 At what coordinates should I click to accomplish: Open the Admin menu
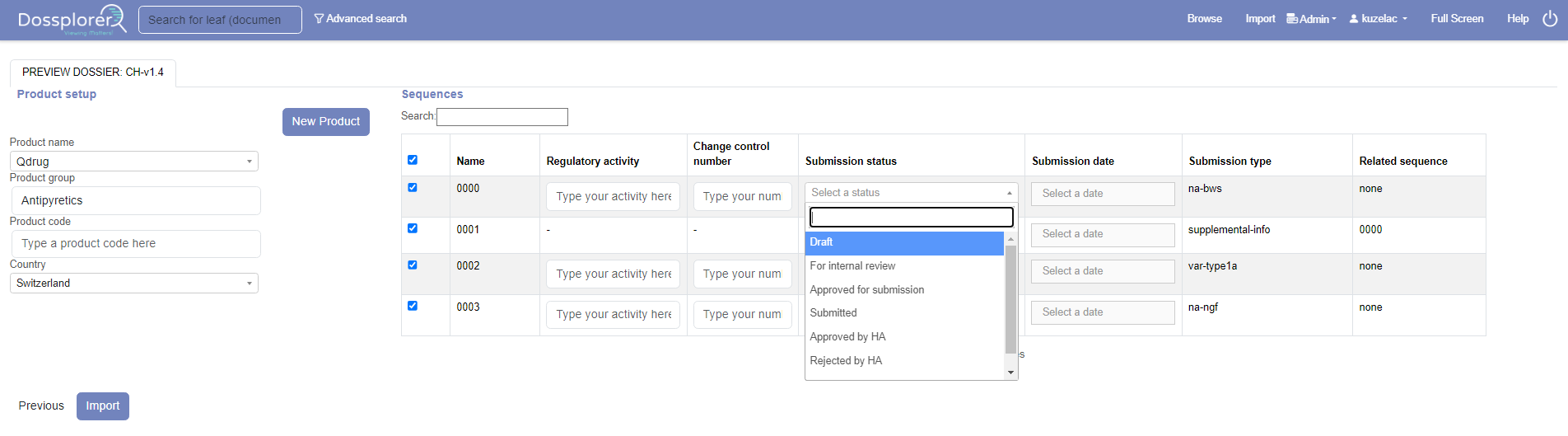click(1312, 19)
